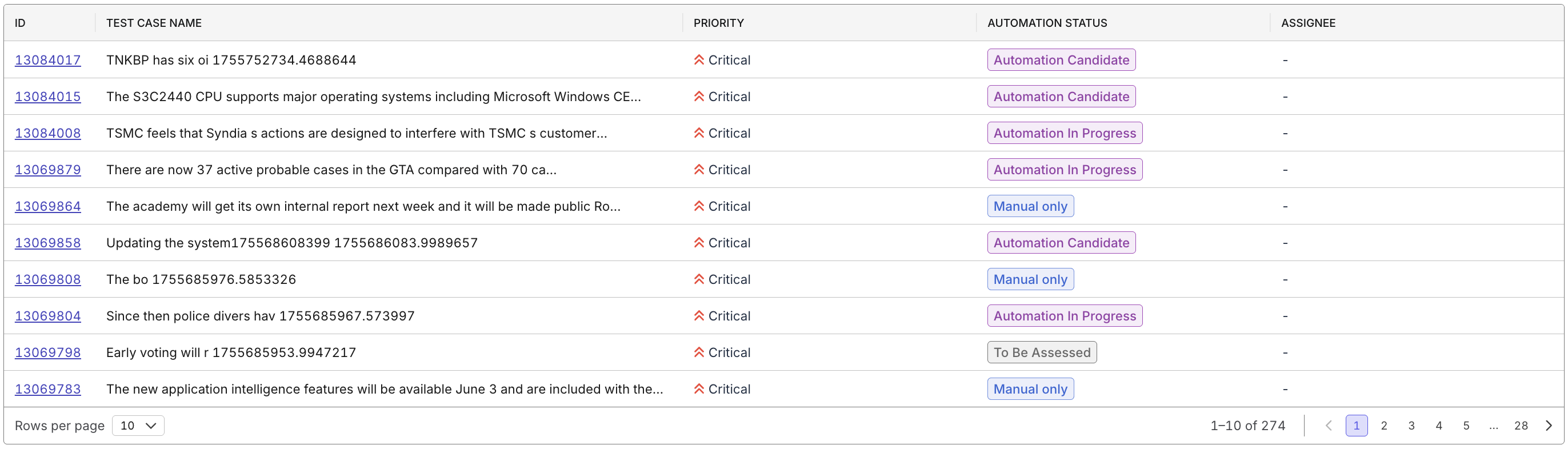Jump to page 28

click(1521, 426)
